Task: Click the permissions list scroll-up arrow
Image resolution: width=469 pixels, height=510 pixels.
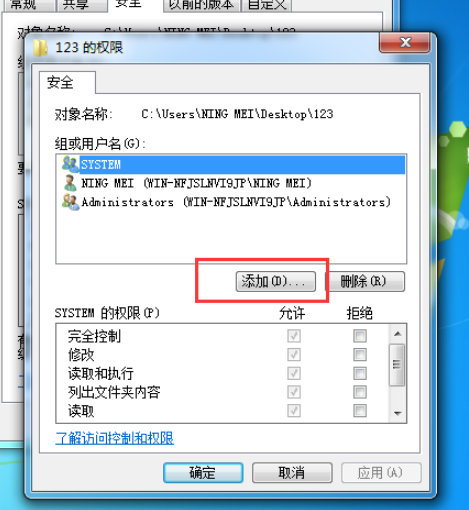Action: pos(397,334)
